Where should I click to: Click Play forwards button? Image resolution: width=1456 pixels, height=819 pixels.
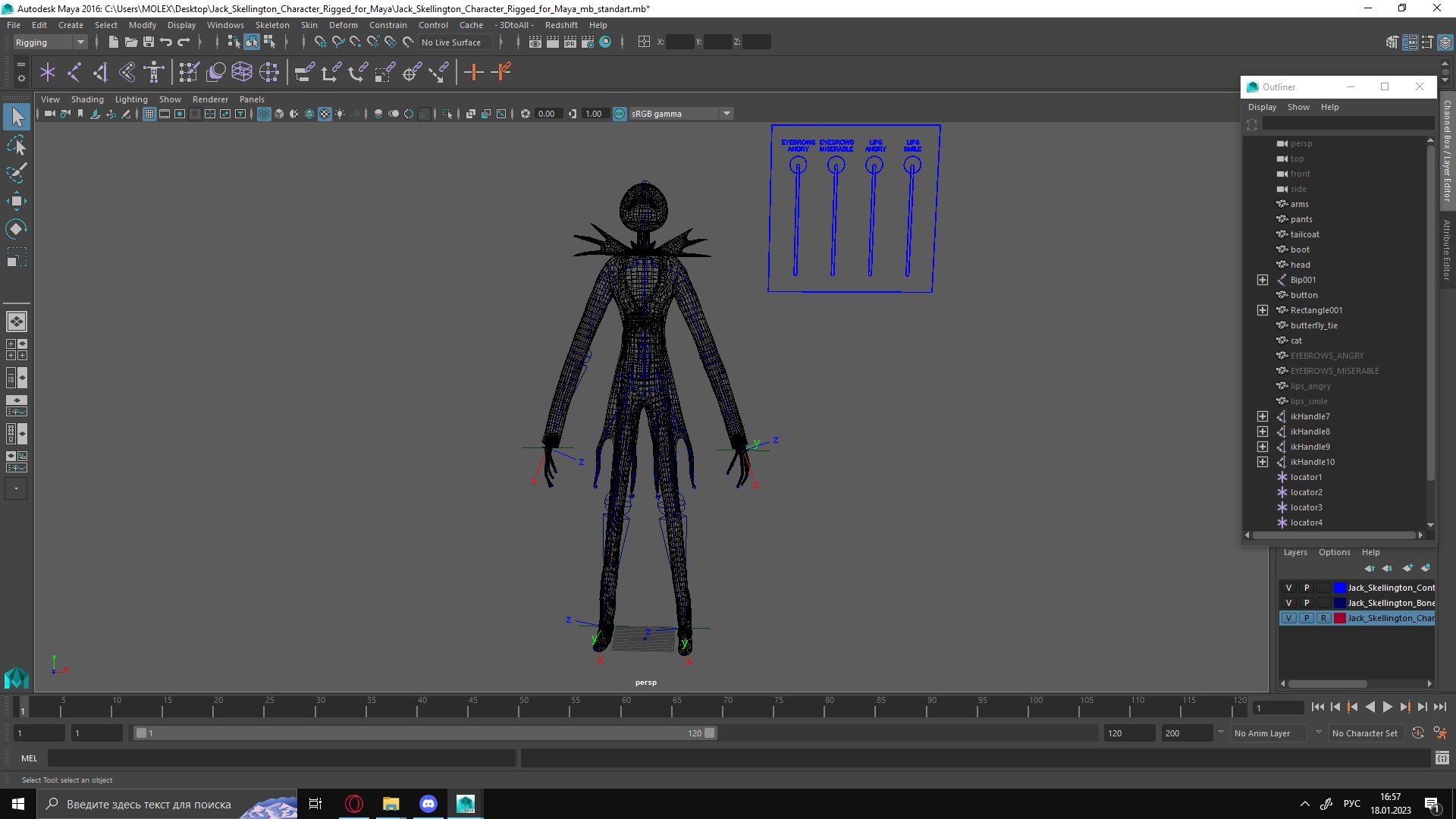(x=1387, y=707)
